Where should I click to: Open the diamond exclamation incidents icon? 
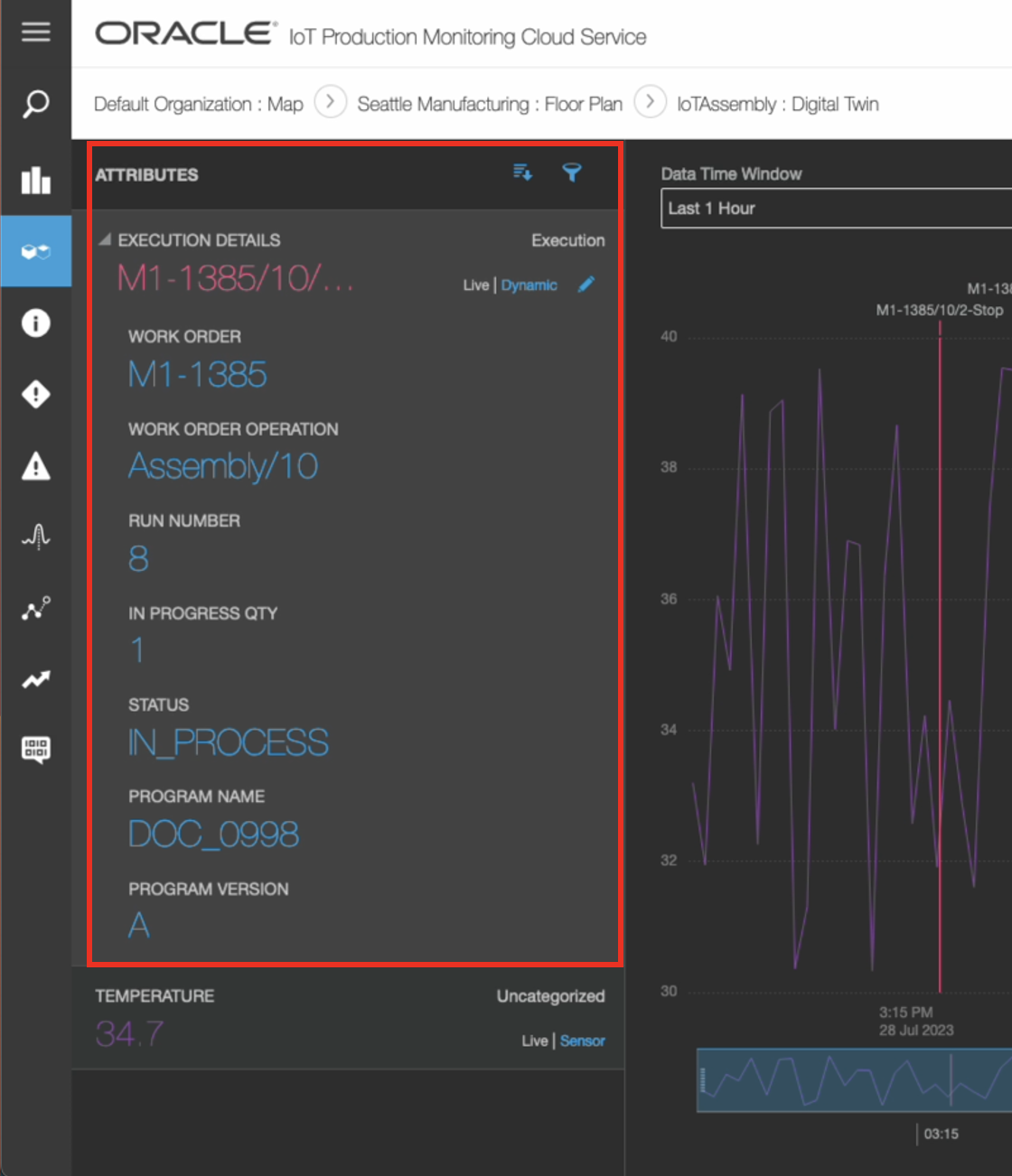click(35, 394)
